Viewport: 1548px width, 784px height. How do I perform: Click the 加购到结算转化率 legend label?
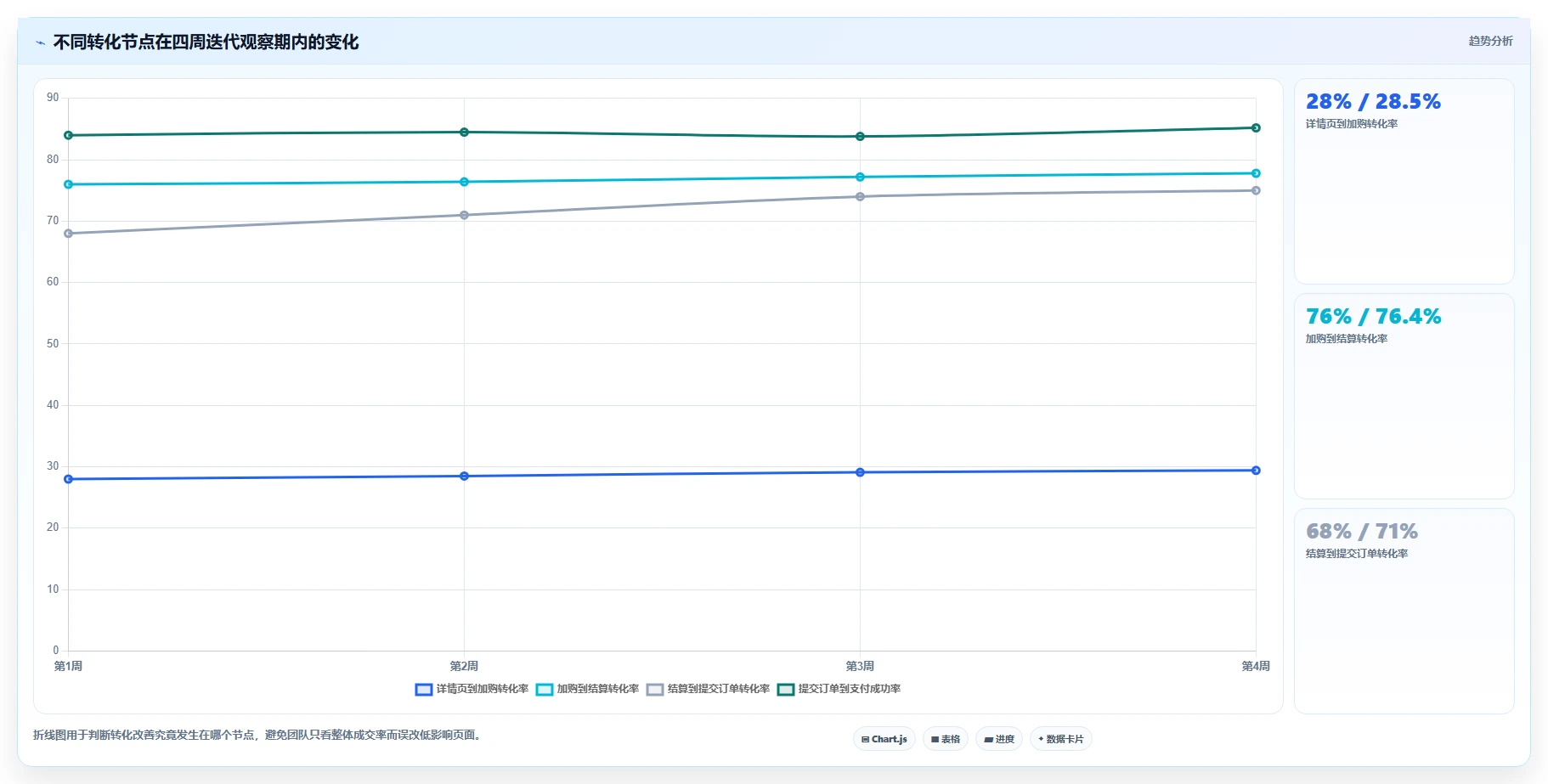tap(598, 689)
